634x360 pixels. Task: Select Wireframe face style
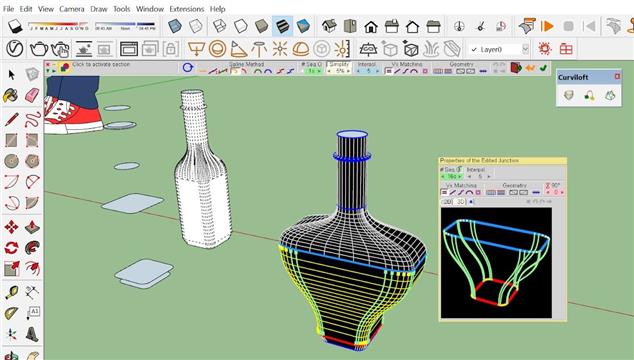(x=220, y=26)
